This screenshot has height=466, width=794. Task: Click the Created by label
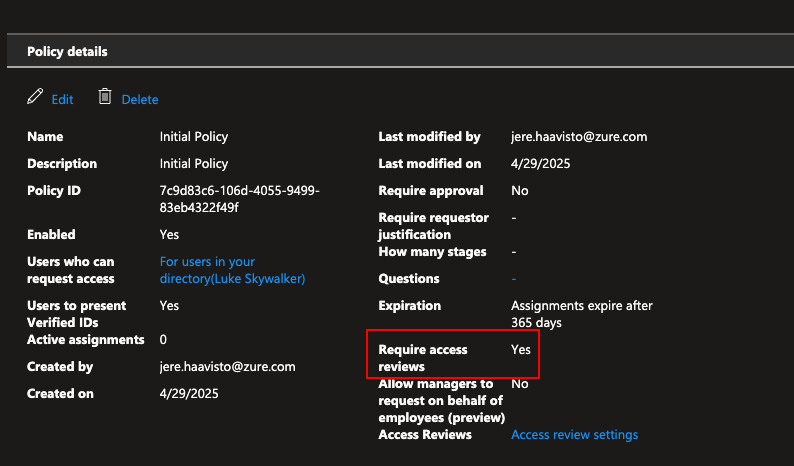pyautogui.click(x=60, y=367)
